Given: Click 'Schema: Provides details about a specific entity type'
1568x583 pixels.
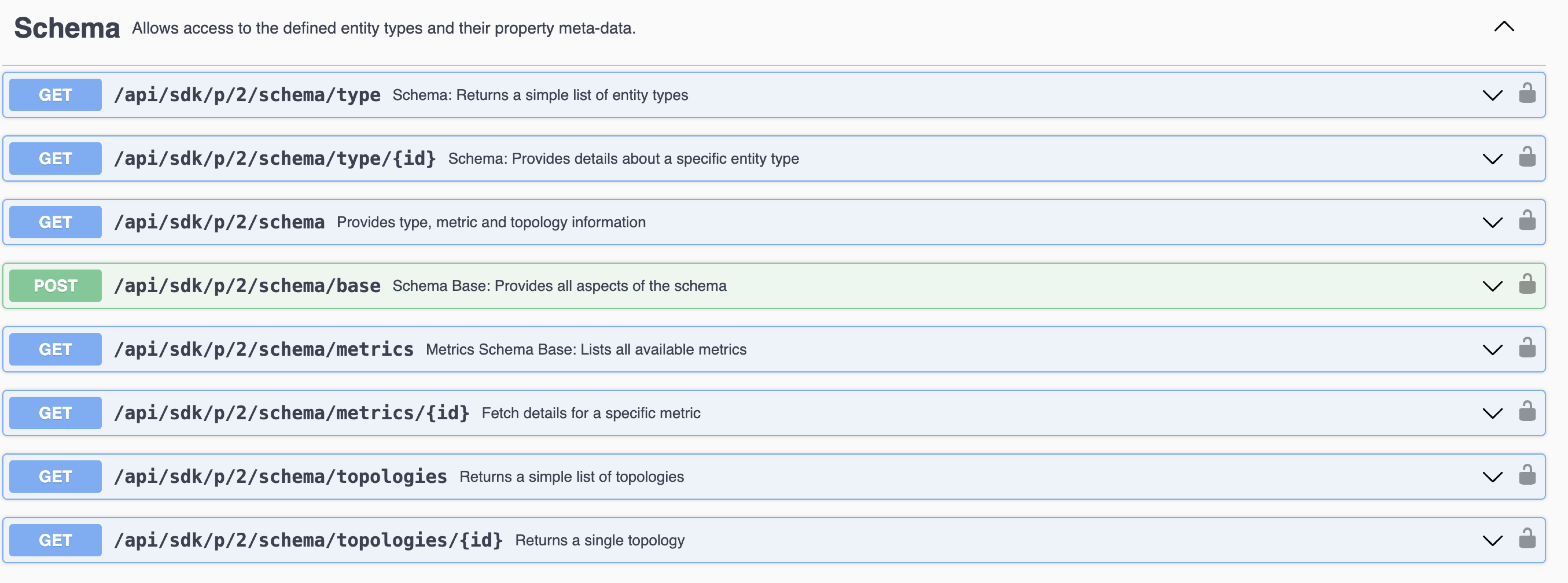Looking at the screenshot, I should click(623, 158).
